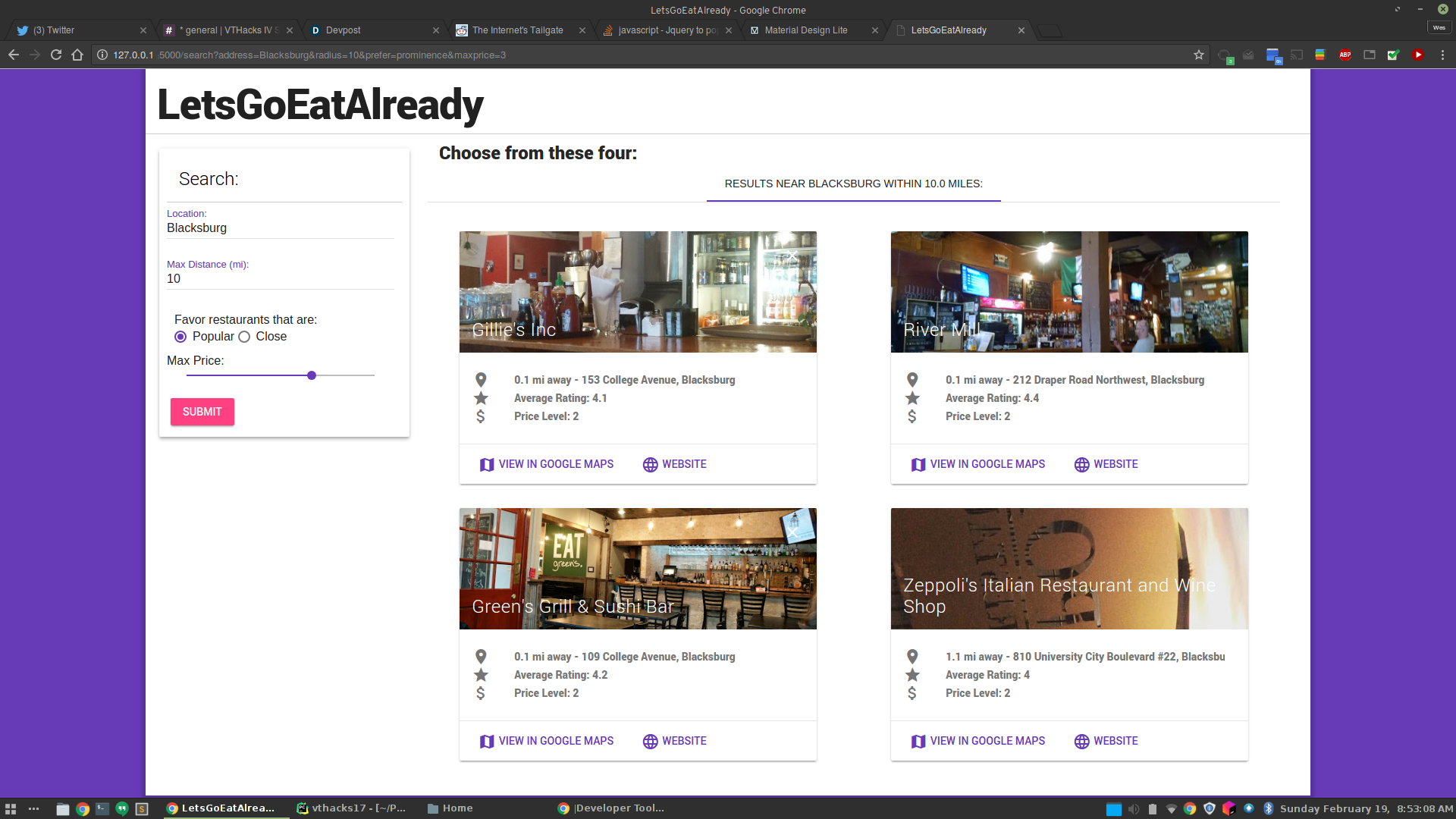Click the location pin icon on Zeppoli's card
This screenshot has height=819, width=1456.
[912, 657]
